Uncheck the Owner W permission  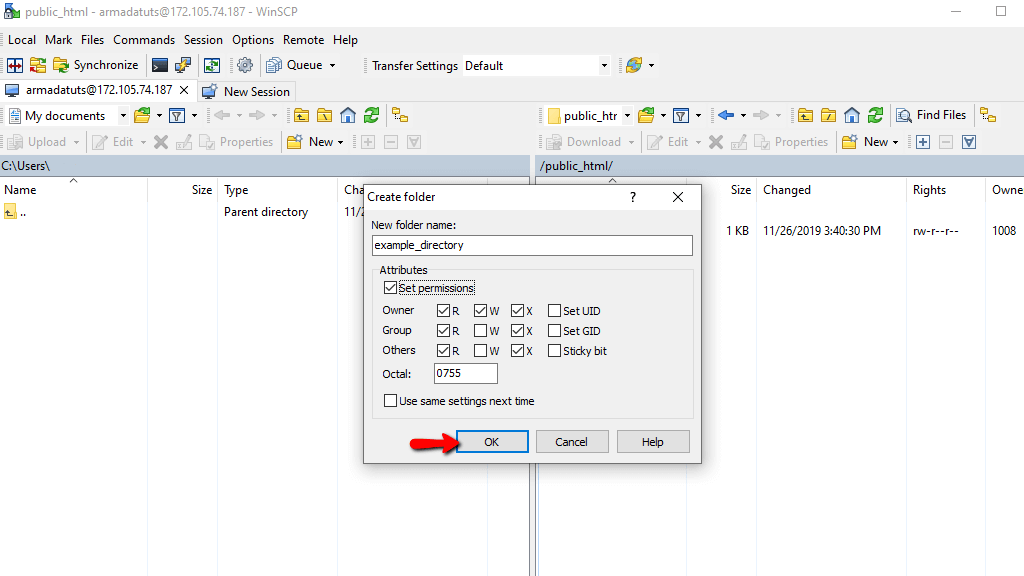(481, 311)
